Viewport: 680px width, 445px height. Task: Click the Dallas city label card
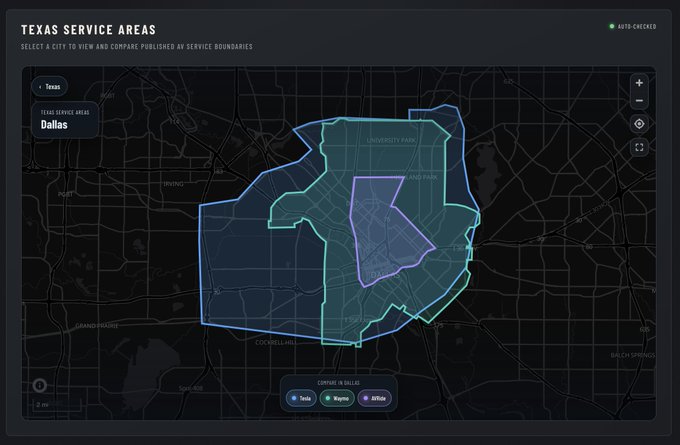point(65,120)
